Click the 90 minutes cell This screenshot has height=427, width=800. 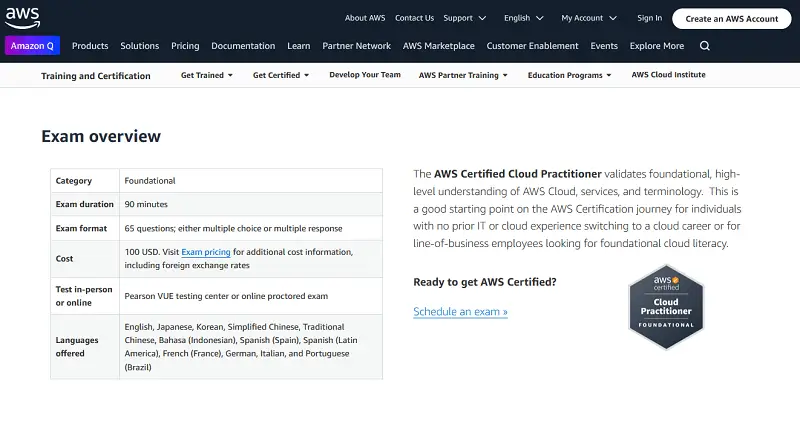pos(251,204)
